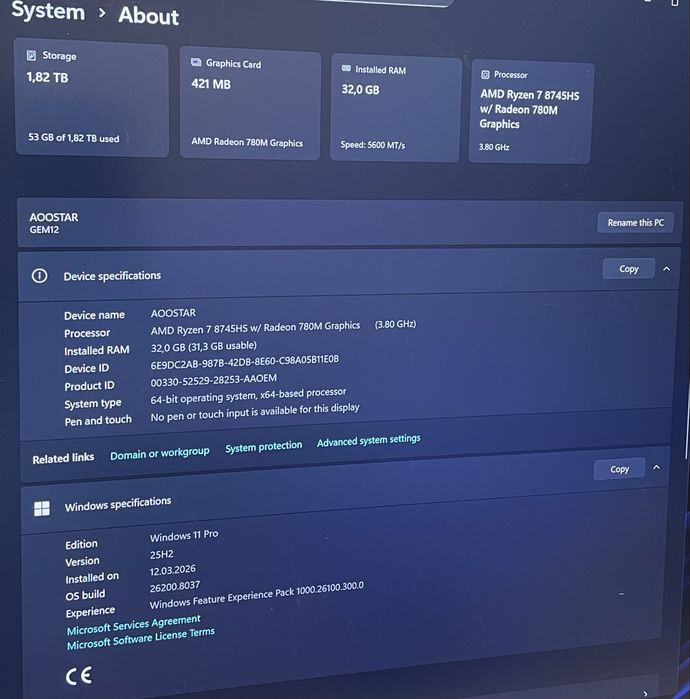This screenshot has height=699, width=690.
Task: Click the '32,0 GB (31,3 GB usable)' value
Action: (204, 347)
